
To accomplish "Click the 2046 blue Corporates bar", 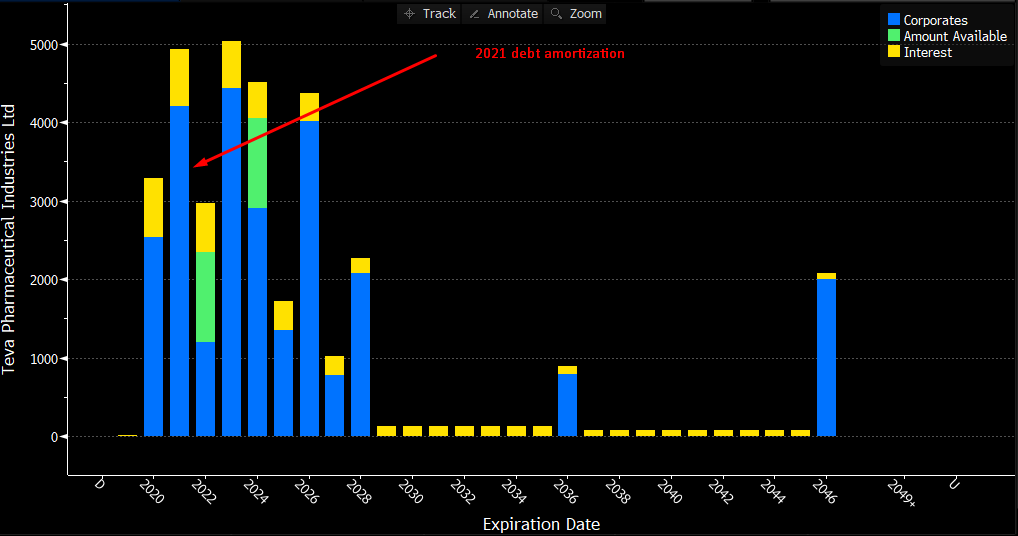I will click(x=826, y=358).
